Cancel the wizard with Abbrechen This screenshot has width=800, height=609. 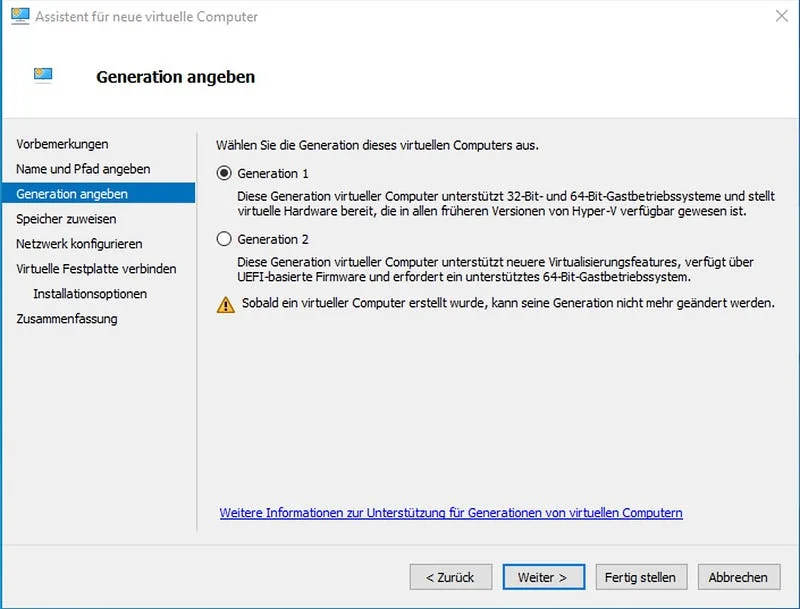pos(738,577)
